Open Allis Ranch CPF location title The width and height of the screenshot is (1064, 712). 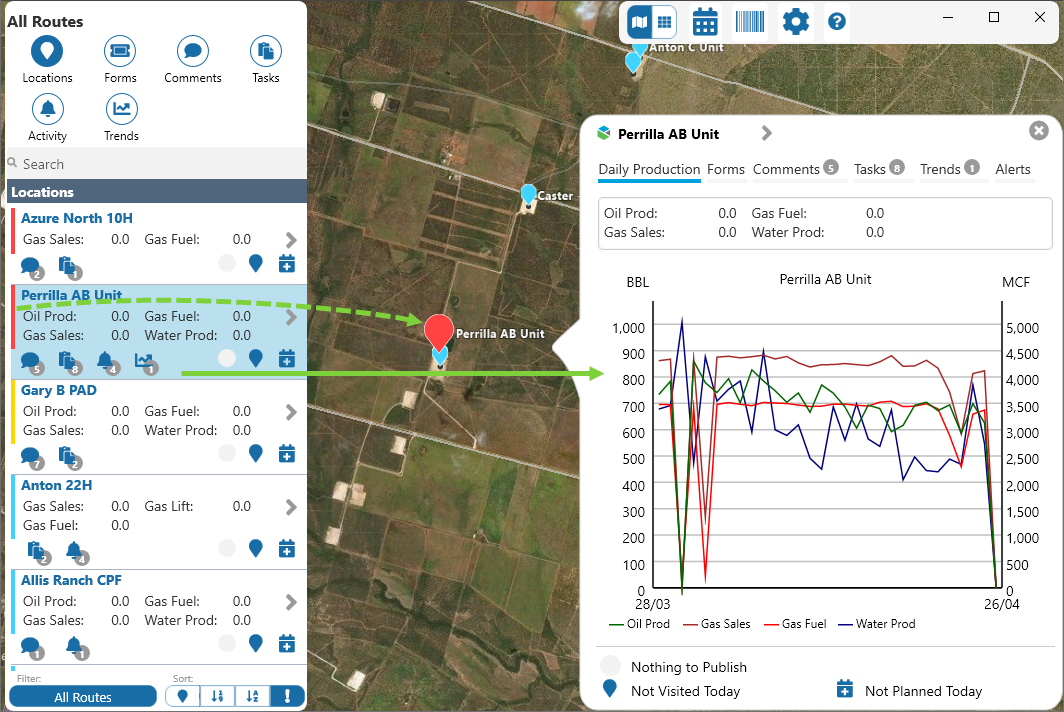pyautogui.click(x=71, y=580)
